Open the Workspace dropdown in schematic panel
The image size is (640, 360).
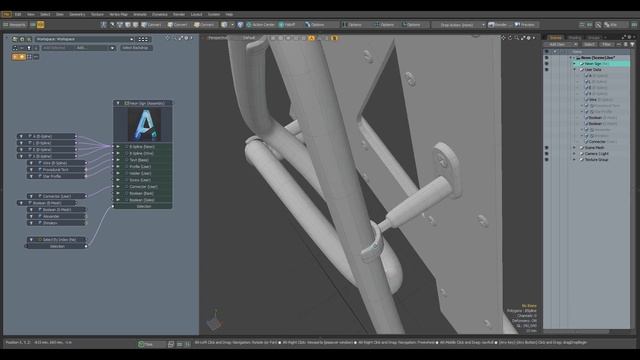tap(84, 39)
